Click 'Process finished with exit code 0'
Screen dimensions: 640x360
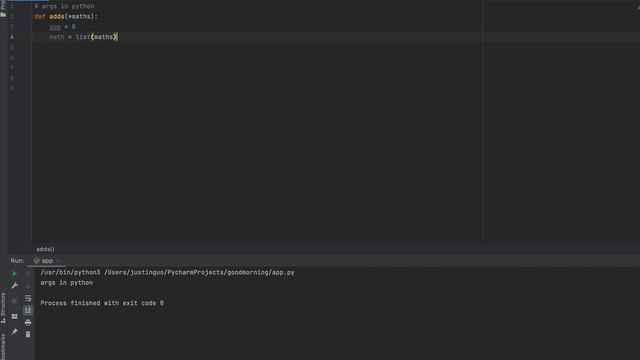pos(102,303)
